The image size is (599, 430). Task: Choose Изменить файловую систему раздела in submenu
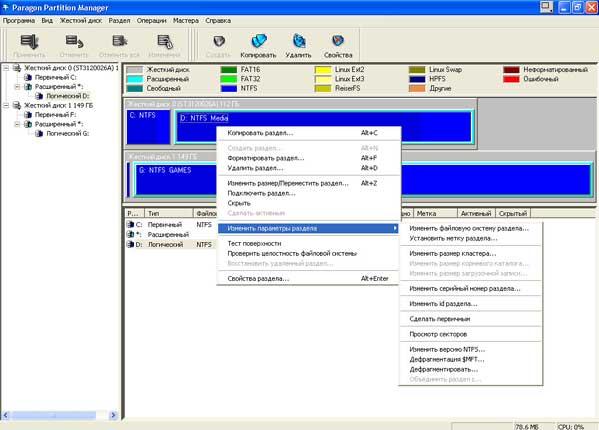tap(470, 228)
